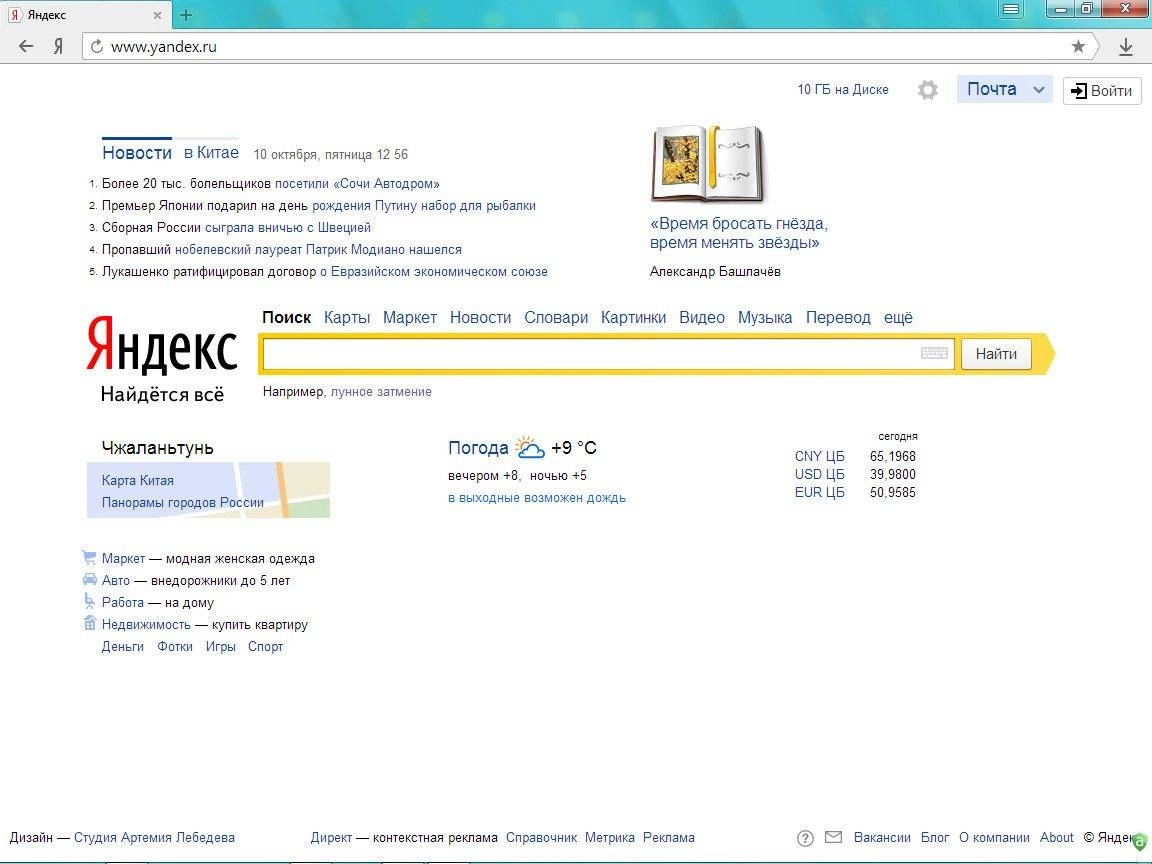1152x864 pixels.
Task: Open the Картинки service tab
Action: (x=633, y=317)
